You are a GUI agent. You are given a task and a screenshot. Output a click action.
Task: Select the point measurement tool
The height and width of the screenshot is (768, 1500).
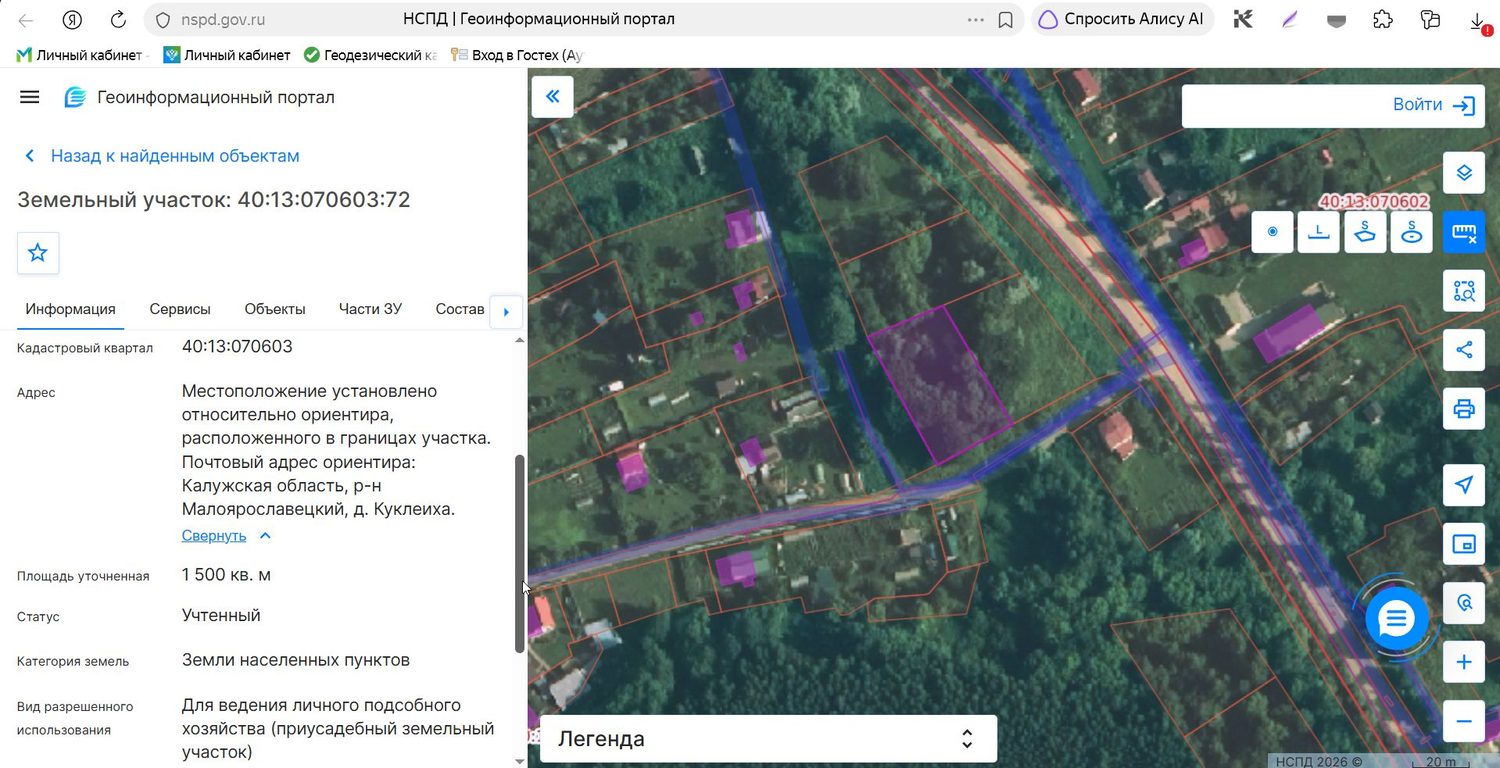click(x=1273, y=232)
